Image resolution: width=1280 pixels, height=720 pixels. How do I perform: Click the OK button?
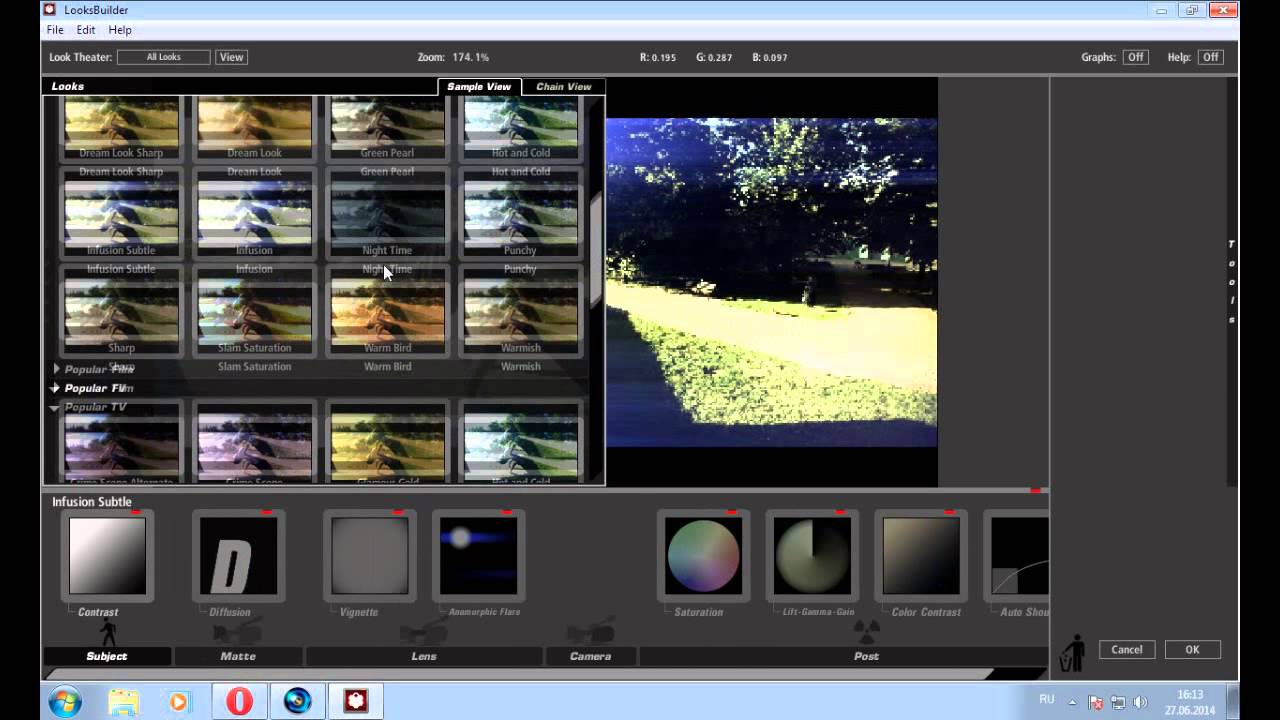tap(1192, 650)
